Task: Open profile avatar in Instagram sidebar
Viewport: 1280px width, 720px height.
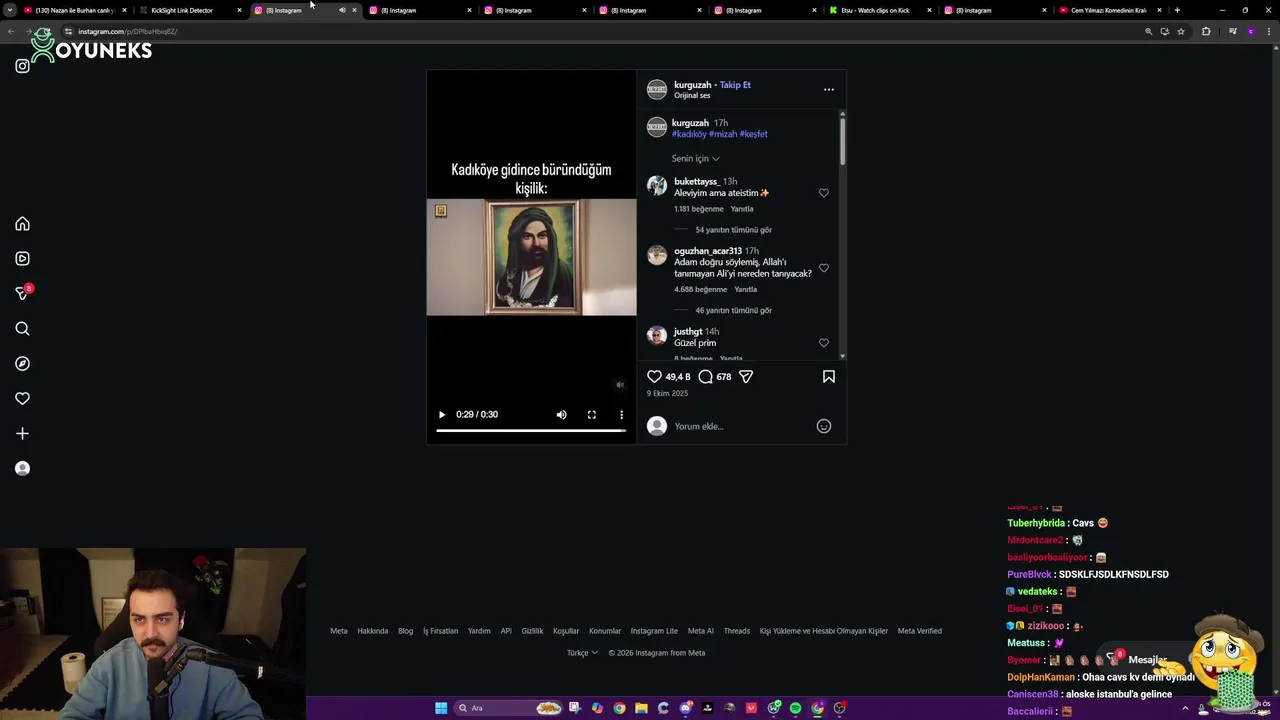Action: click(22, 468)
